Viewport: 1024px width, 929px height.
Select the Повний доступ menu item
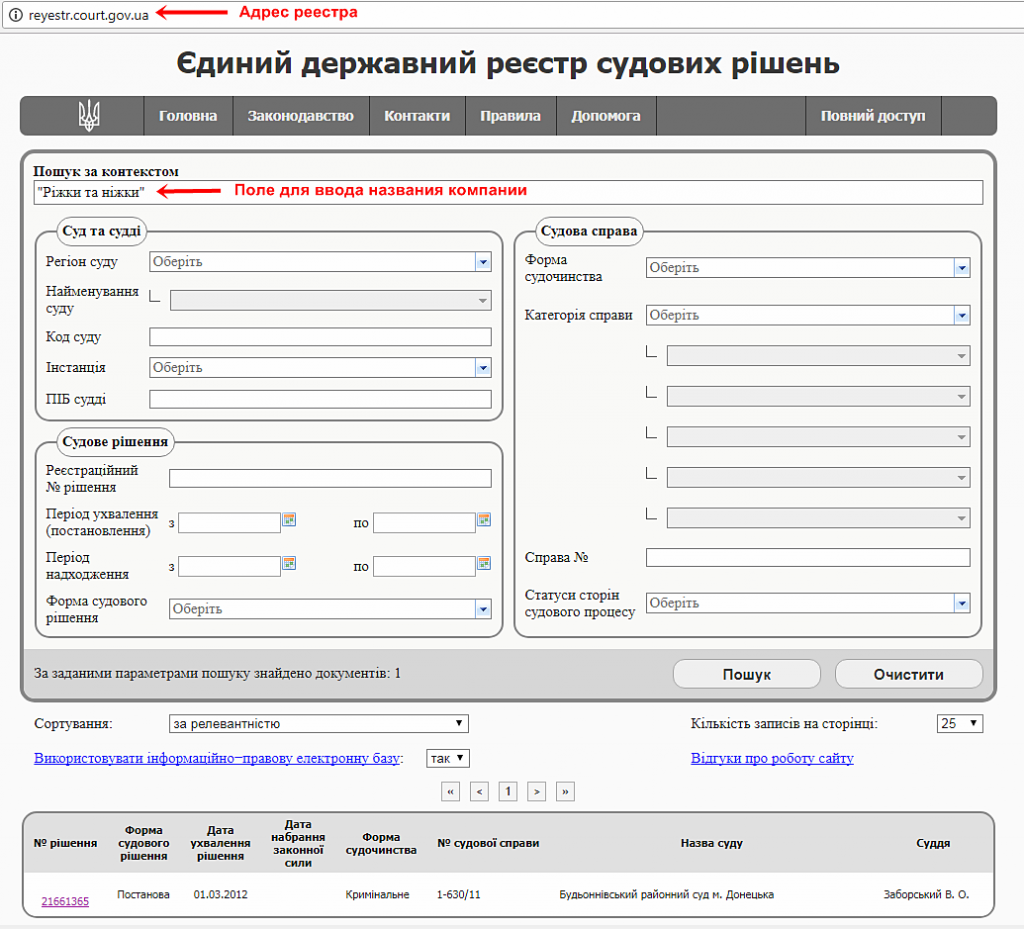click(873, 116)
